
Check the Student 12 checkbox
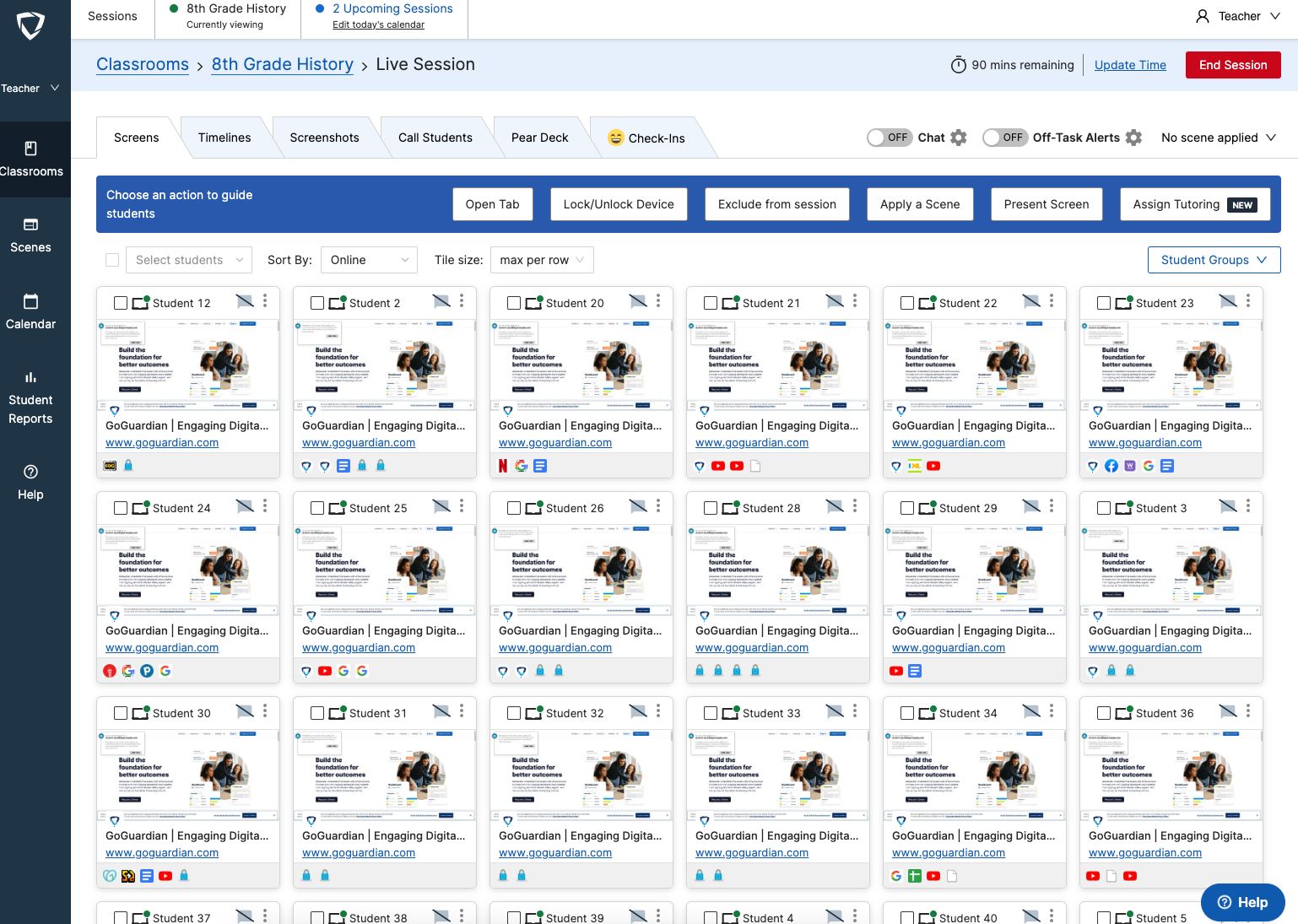tap(121, 303)
